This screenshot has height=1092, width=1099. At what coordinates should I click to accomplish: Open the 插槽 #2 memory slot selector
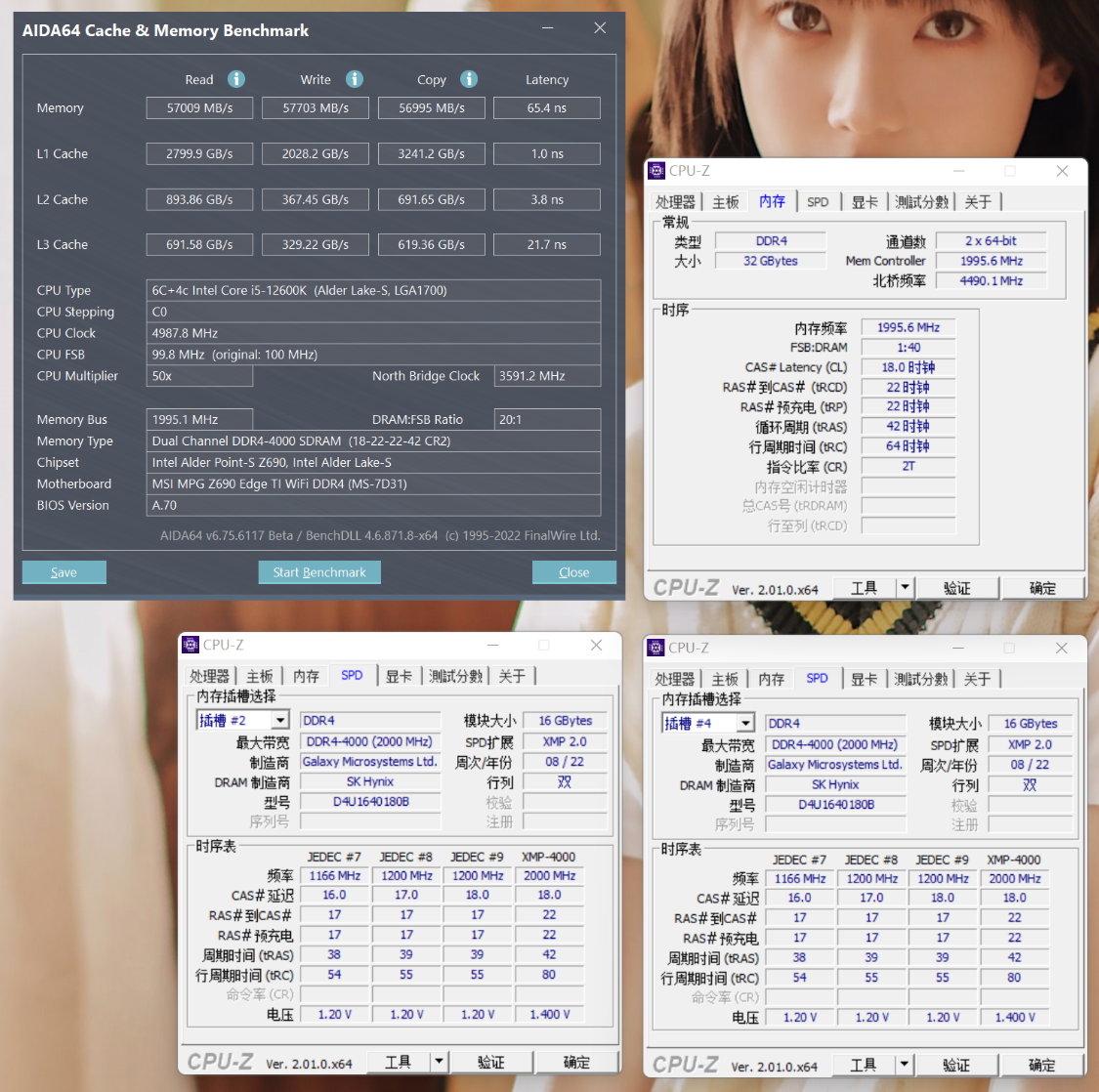click(x=279, y=719)
